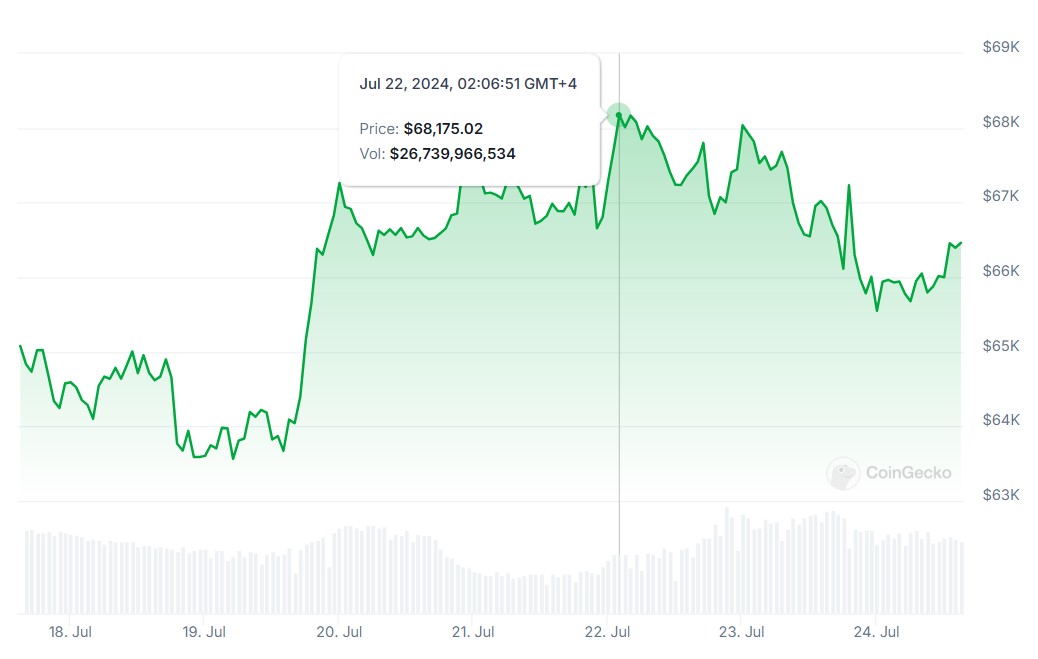Click the $69K price axis label
This screenshot has width=1038, height=659.
click(x=1001, y=47)
